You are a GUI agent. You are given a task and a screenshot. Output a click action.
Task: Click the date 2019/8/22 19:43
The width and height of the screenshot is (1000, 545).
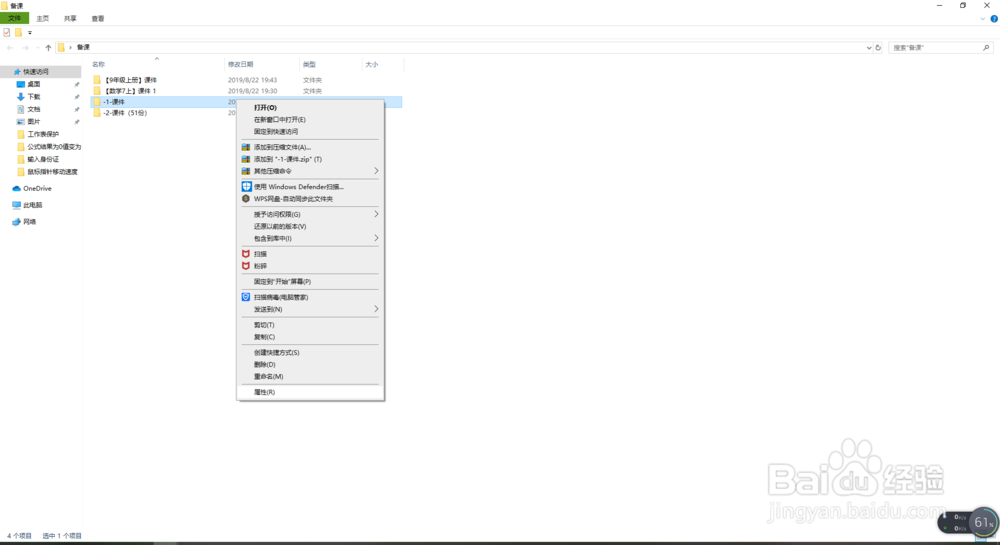[253, 80]
